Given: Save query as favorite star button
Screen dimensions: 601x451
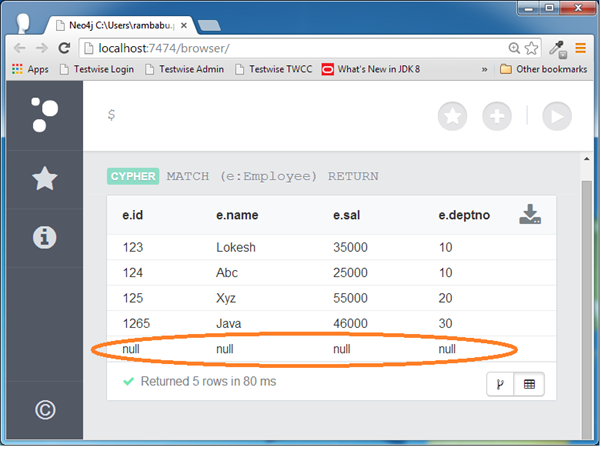Looking at the screenshot, I should click(452, 116).
